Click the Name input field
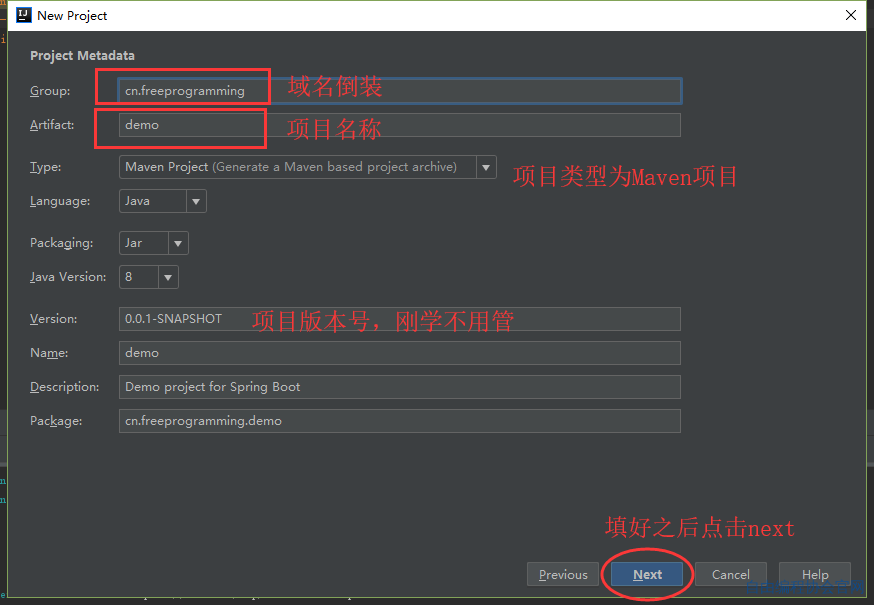 point(400,353)
